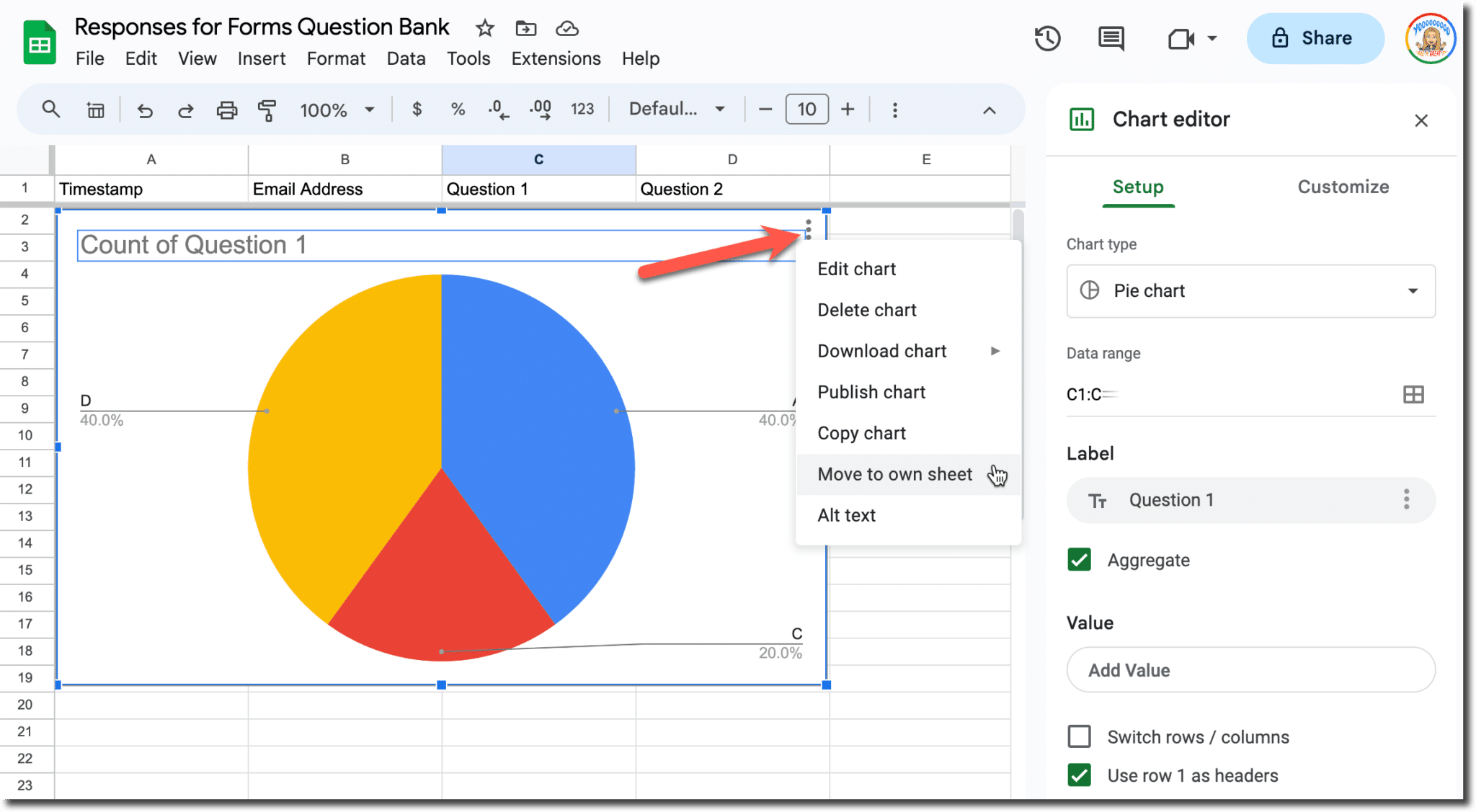Choose Publish chart from the menu
The height and width of the screenshot is (812, 1476).
point(908,392)
